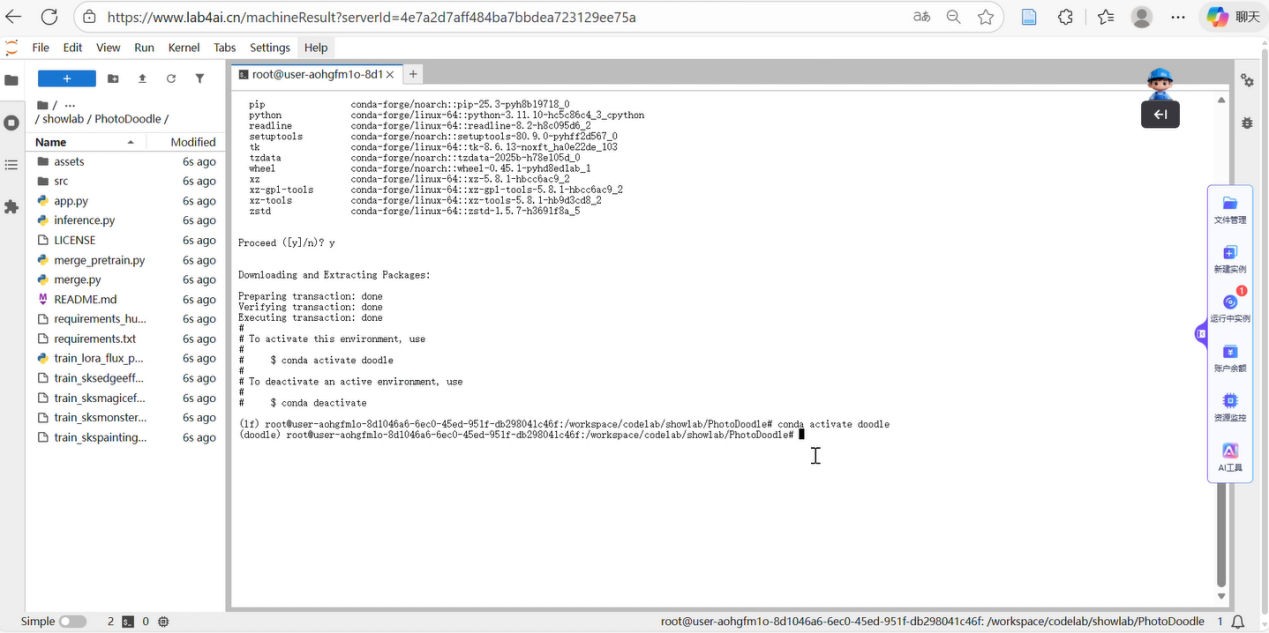Open browser extensions puzzle icon
The image size is (1269, 633).
[1066, 17]
